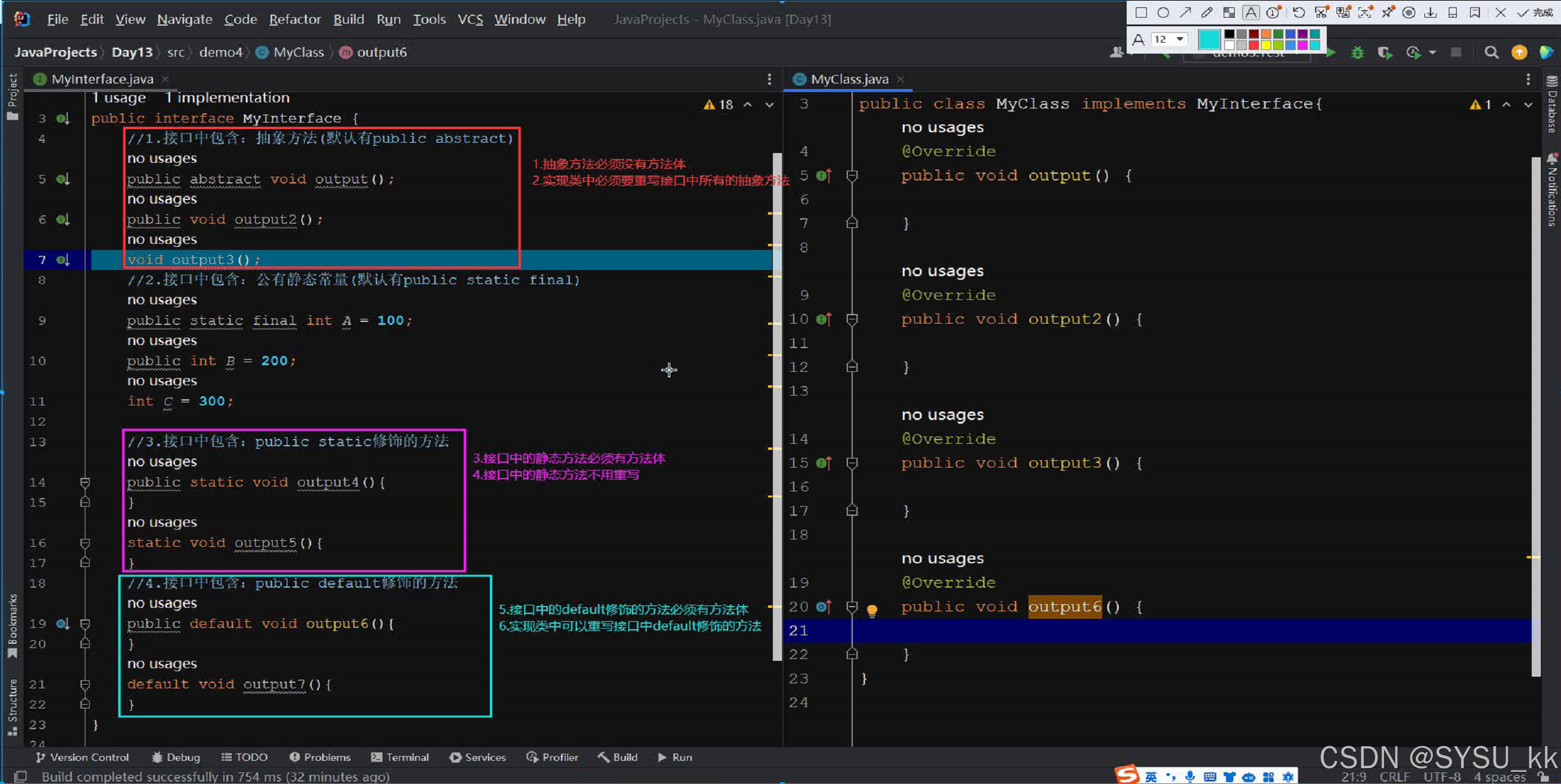Select the rectangle annotation tool
The width and height of the screenshot is (1561, 784).
coord(1141,12)
